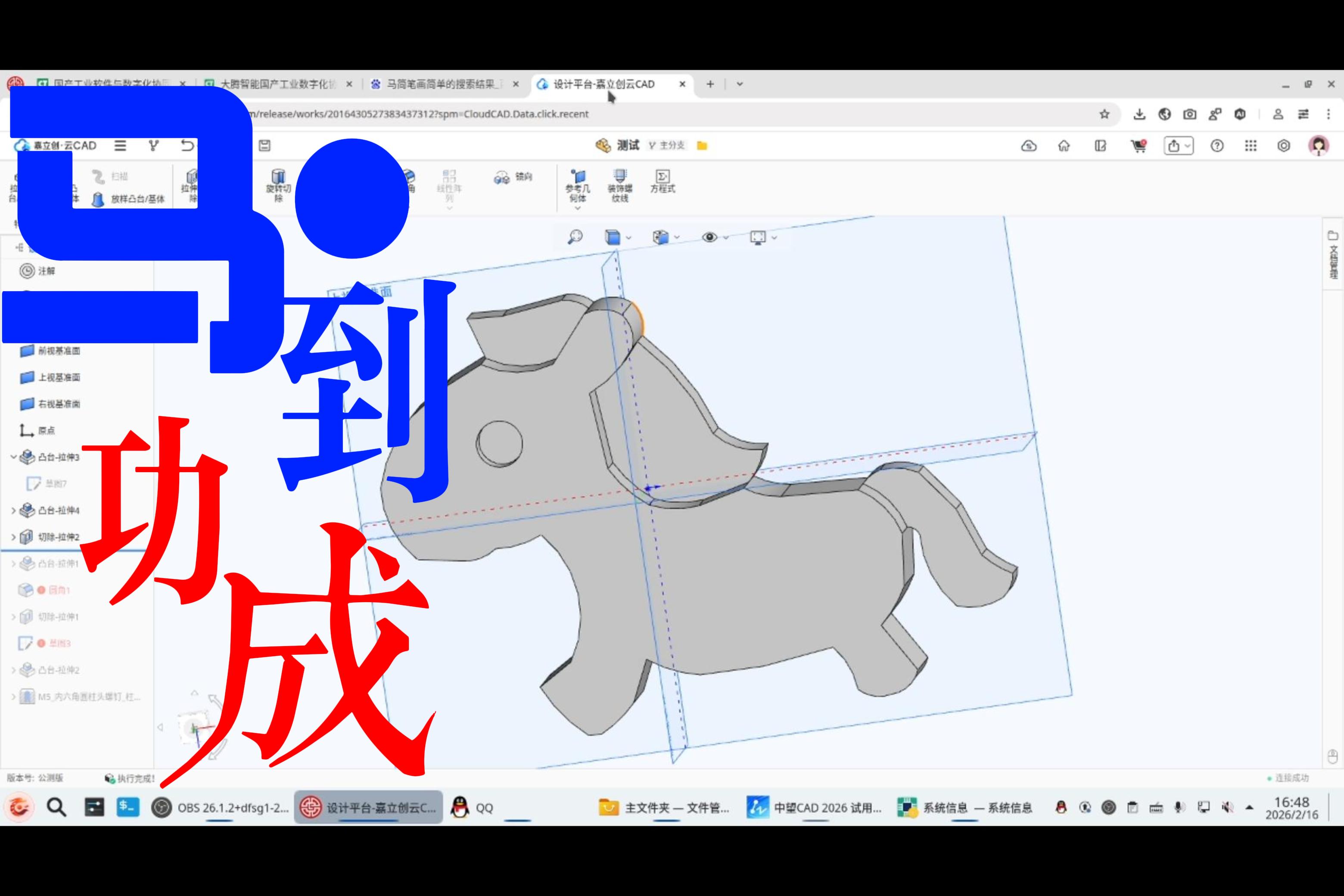The height and width of the screenshot is (896, 1344).
Task: Select 前视基准面 in the feature tree
Action: pos(50,350)
